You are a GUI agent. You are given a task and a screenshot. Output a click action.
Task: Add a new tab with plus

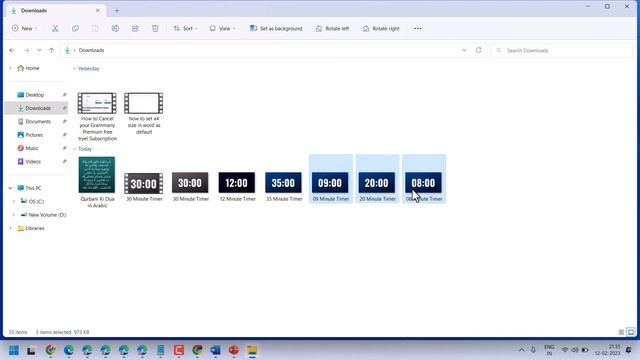pyautogui.click(x=117, y=11)
